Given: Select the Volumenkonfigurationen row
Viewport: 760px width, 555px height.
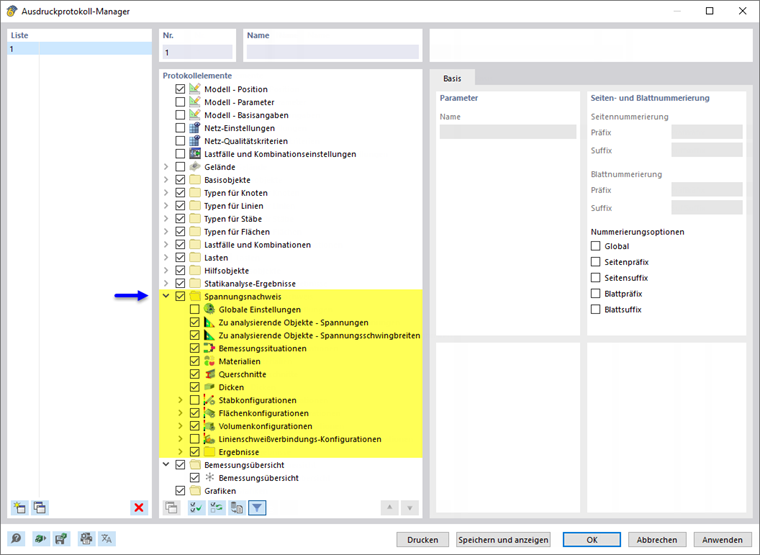Looking at the screenshot, I should pyautogui.click(x=291, y=426).
